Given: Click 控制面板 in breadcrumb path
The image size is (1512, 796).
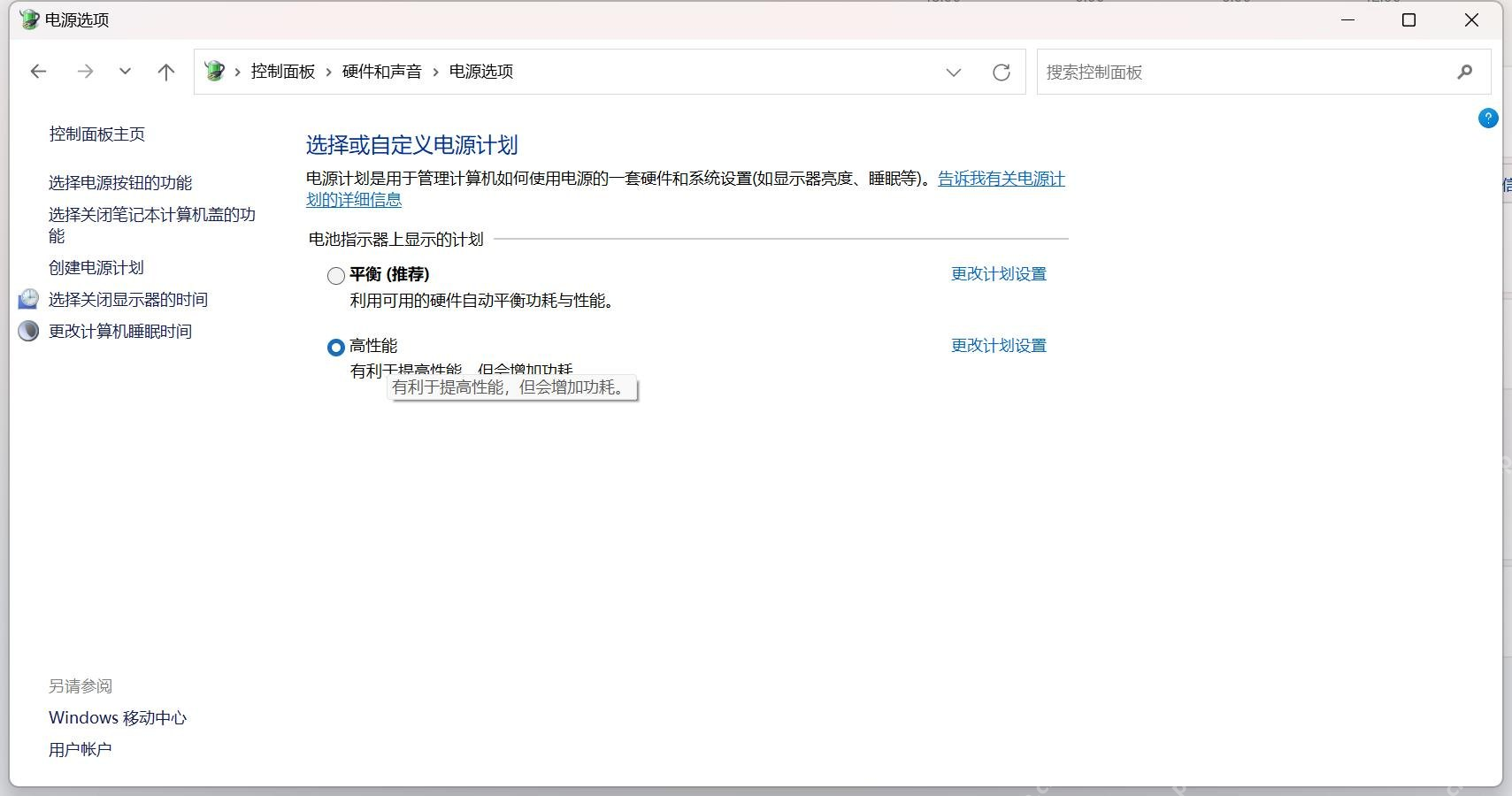Looking at the screenshot, I should [283, 72].
